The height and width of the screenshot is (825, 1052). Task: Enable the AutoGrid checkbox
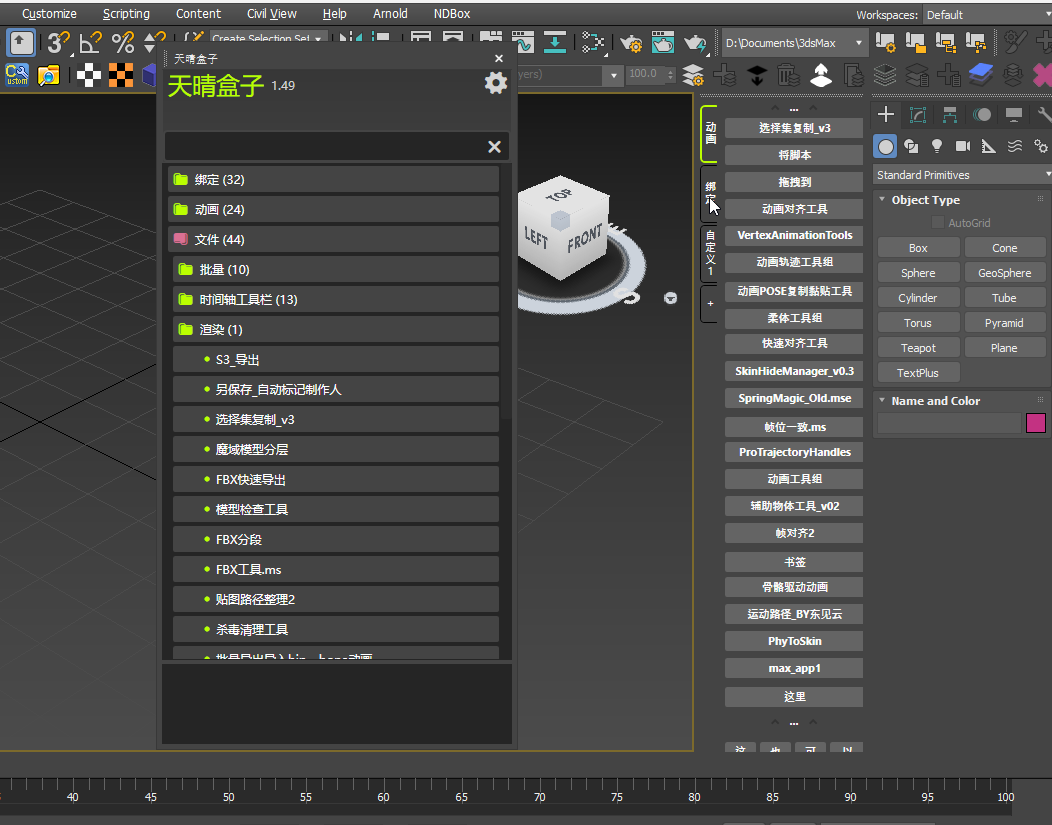tap(938, 223)
